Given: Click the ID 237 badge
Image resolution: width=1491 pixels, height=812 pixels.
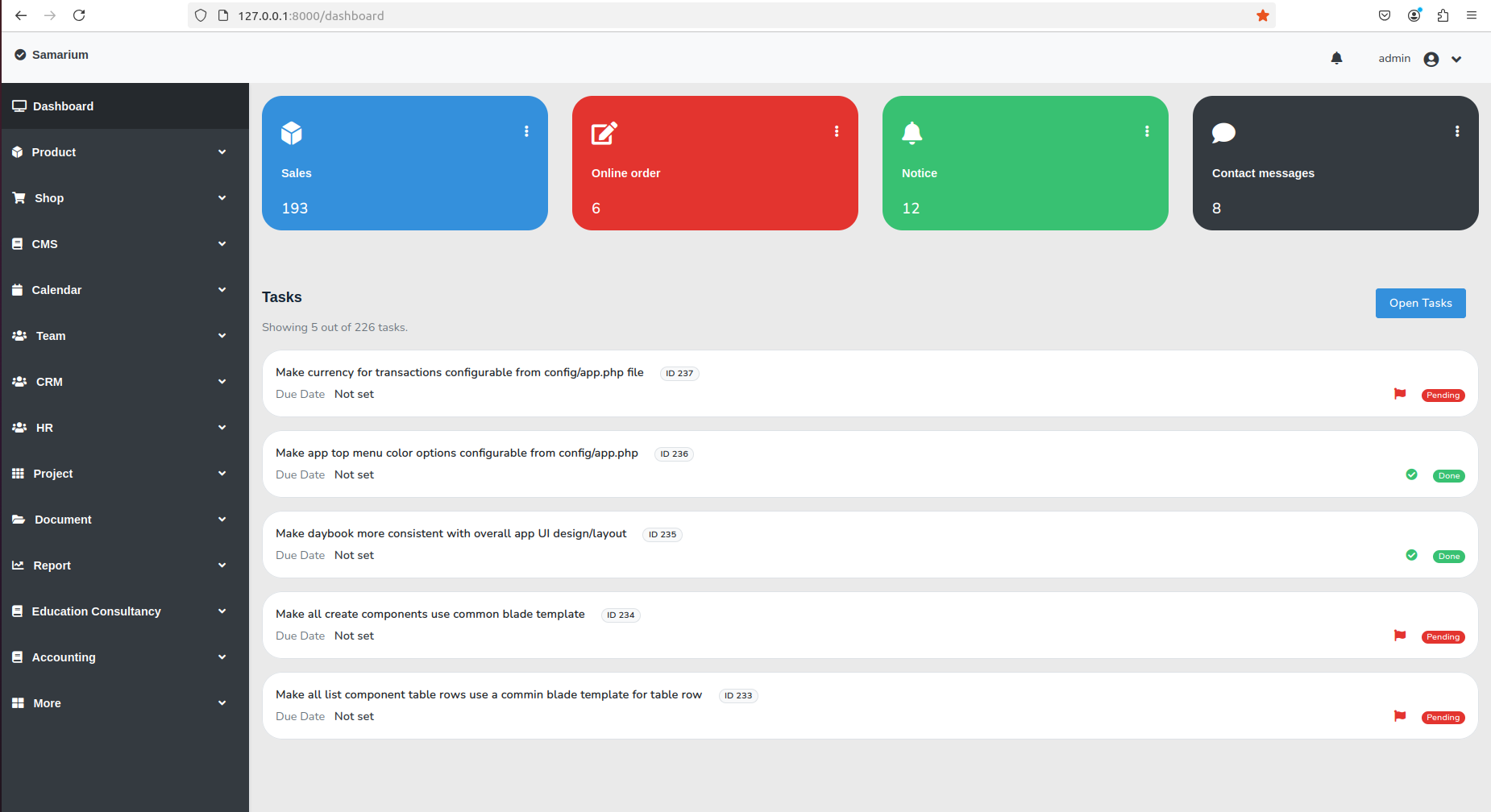Looking at the screenshot, I should click(679, 373).
